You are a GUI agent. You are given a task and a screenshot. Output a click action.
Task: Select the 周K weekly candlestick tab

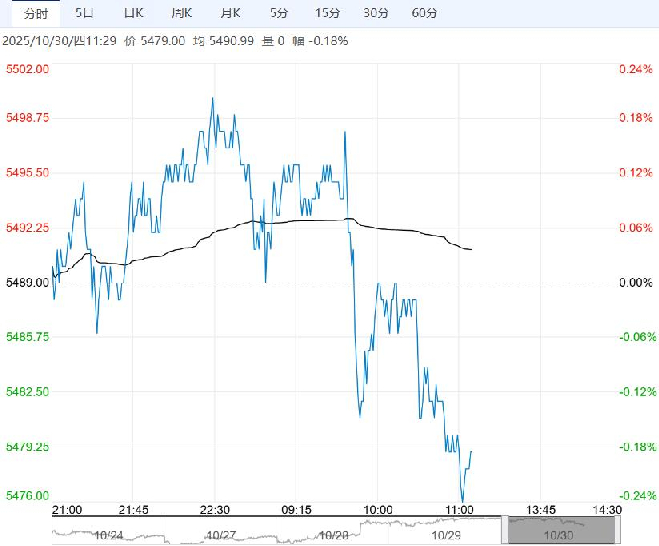181,13
